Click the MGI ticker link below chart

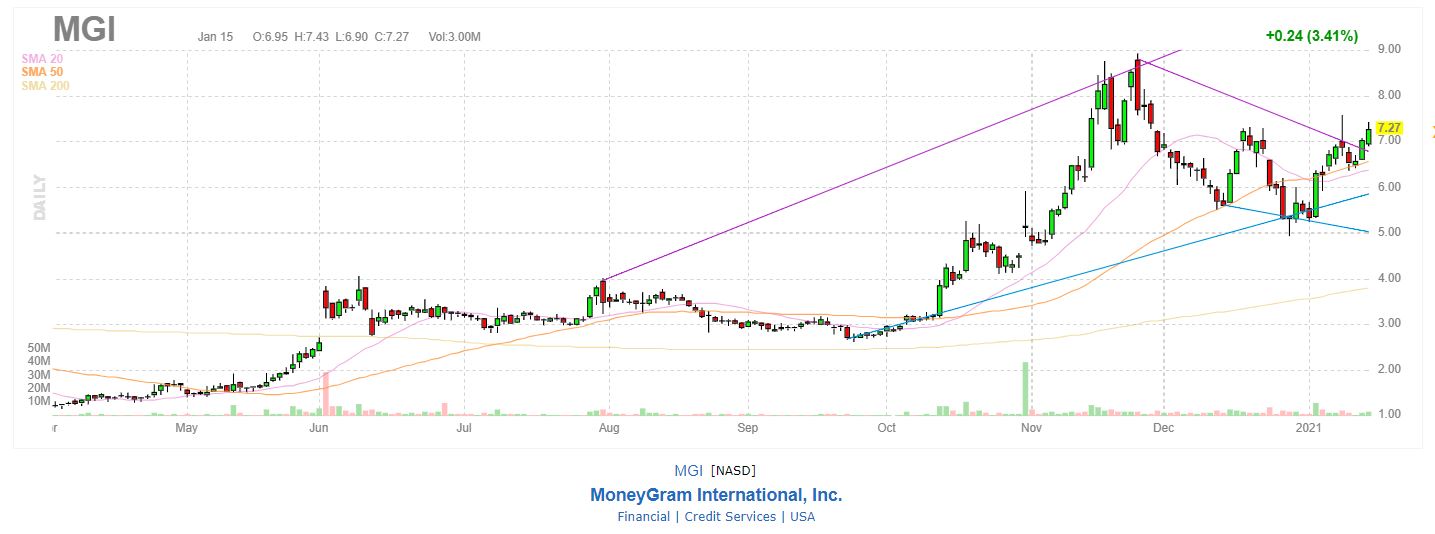[688, 471]
